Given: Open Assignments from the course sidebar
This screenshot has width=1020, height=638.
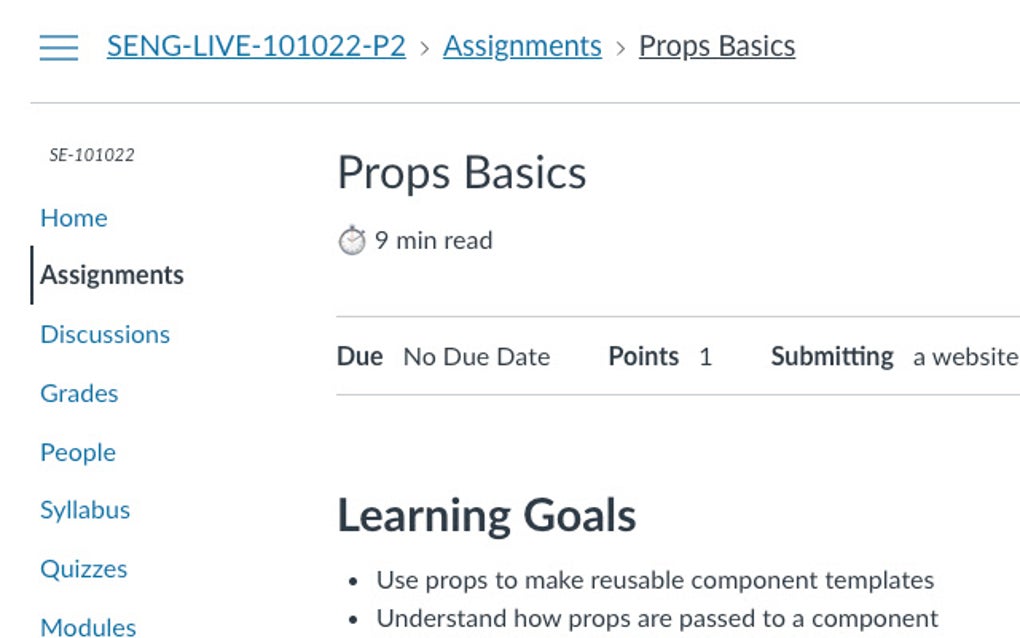Looking at the screenshot, I should pos(111,275).
